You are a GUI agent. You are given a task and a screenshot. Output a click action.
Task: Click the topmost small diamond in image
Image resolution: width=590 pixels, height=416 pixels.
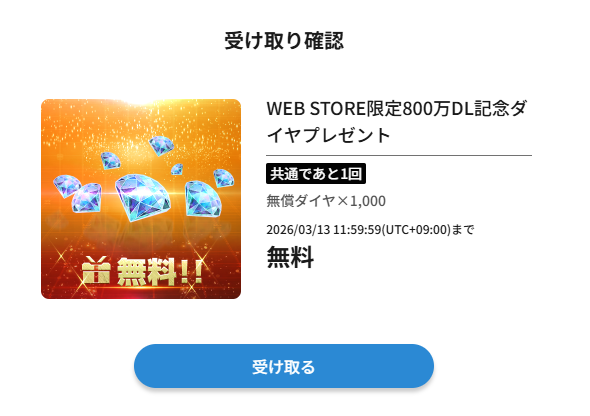coord(161,146)
